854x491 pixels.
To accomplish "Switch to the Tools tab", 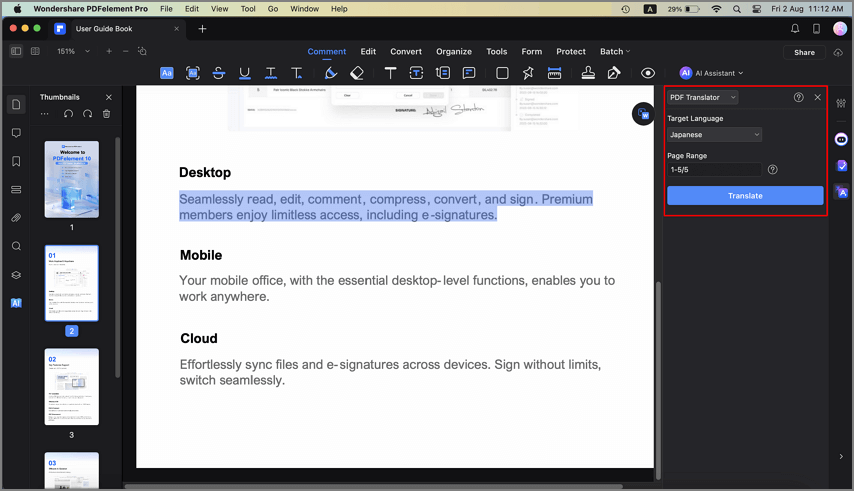I will [497, 51].
